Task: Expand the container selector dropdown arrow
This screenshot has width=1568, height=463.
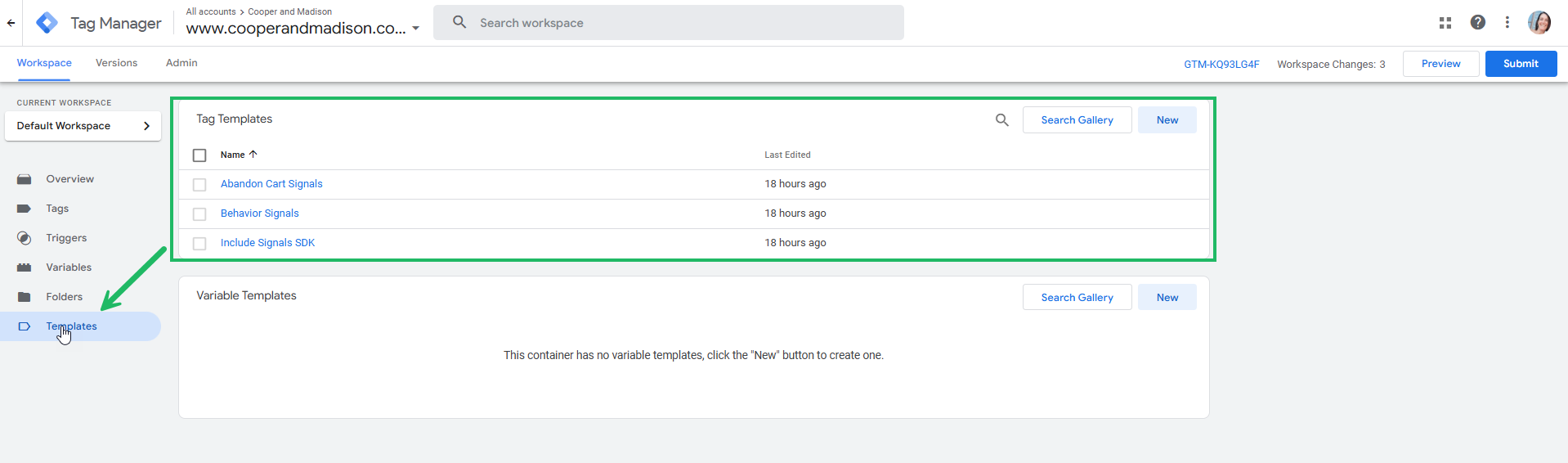Action: pyautogui.click(x=415, y=29)
